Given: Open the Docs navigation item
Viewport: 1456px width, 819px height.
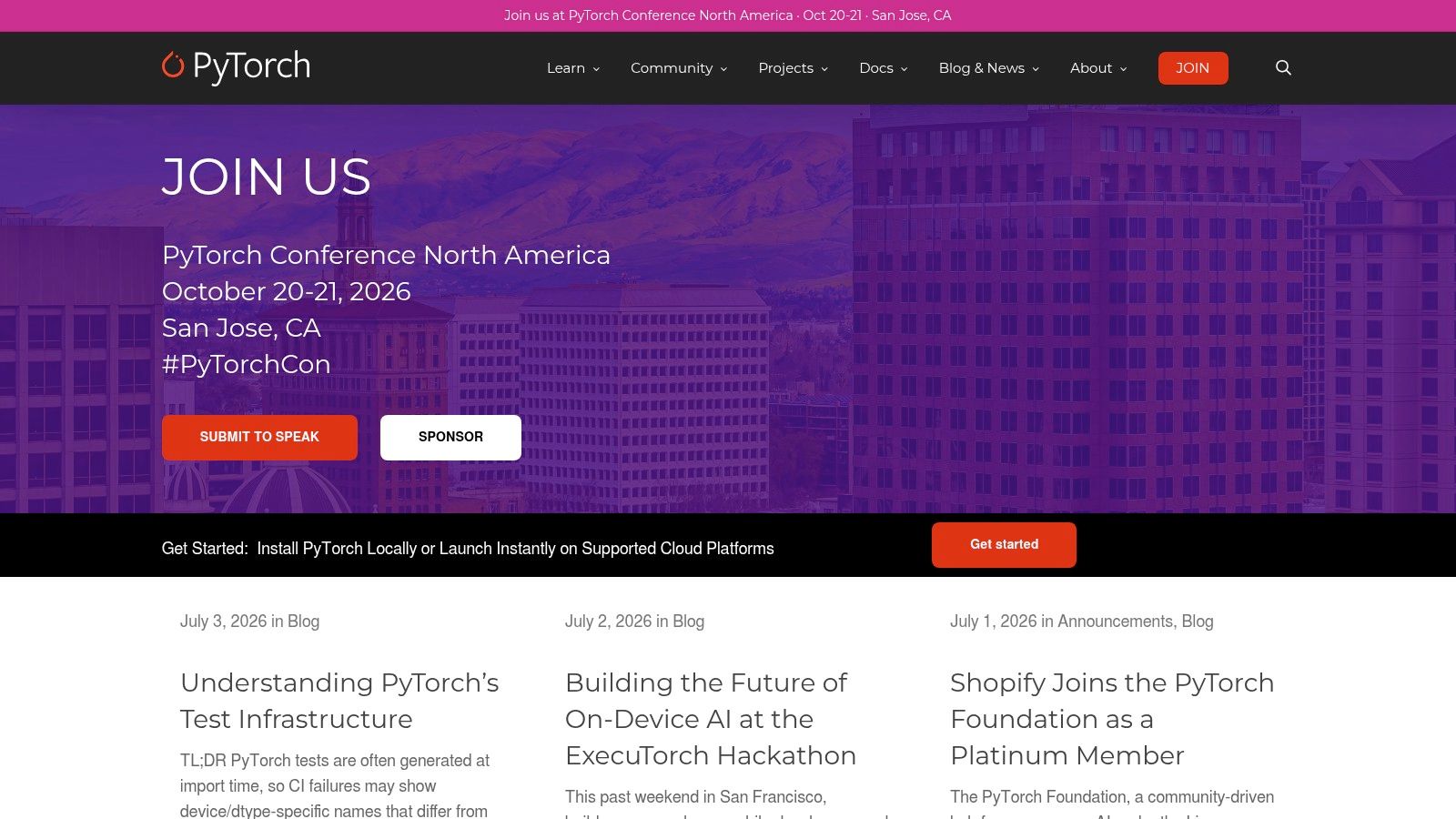Looking at the screenshot, I should pos(876,68).
